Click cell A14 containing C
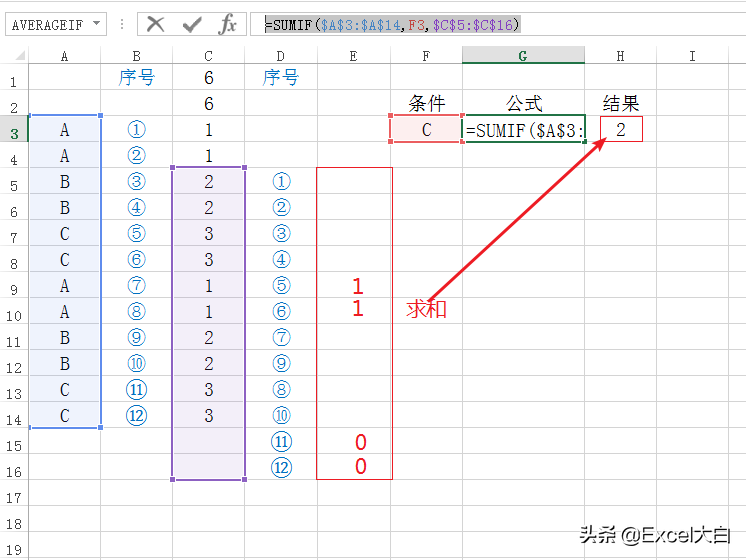The height and width of the screenshot is (560, 746). (x=65, y=415)
